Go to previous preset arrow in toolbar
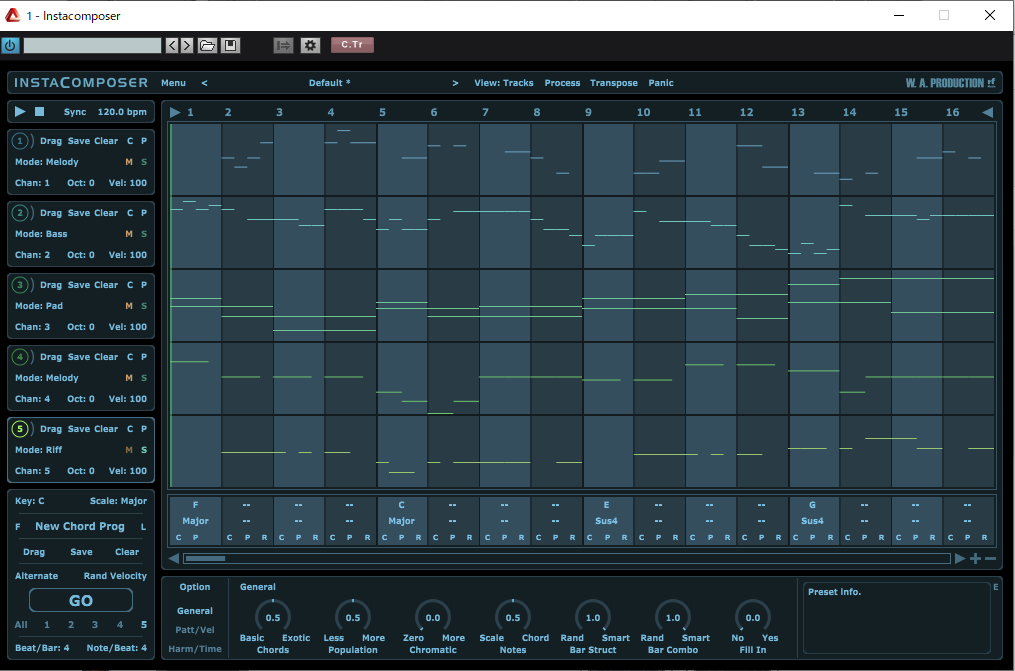This screenshot has height=671, width=1015. coord(172,45)
